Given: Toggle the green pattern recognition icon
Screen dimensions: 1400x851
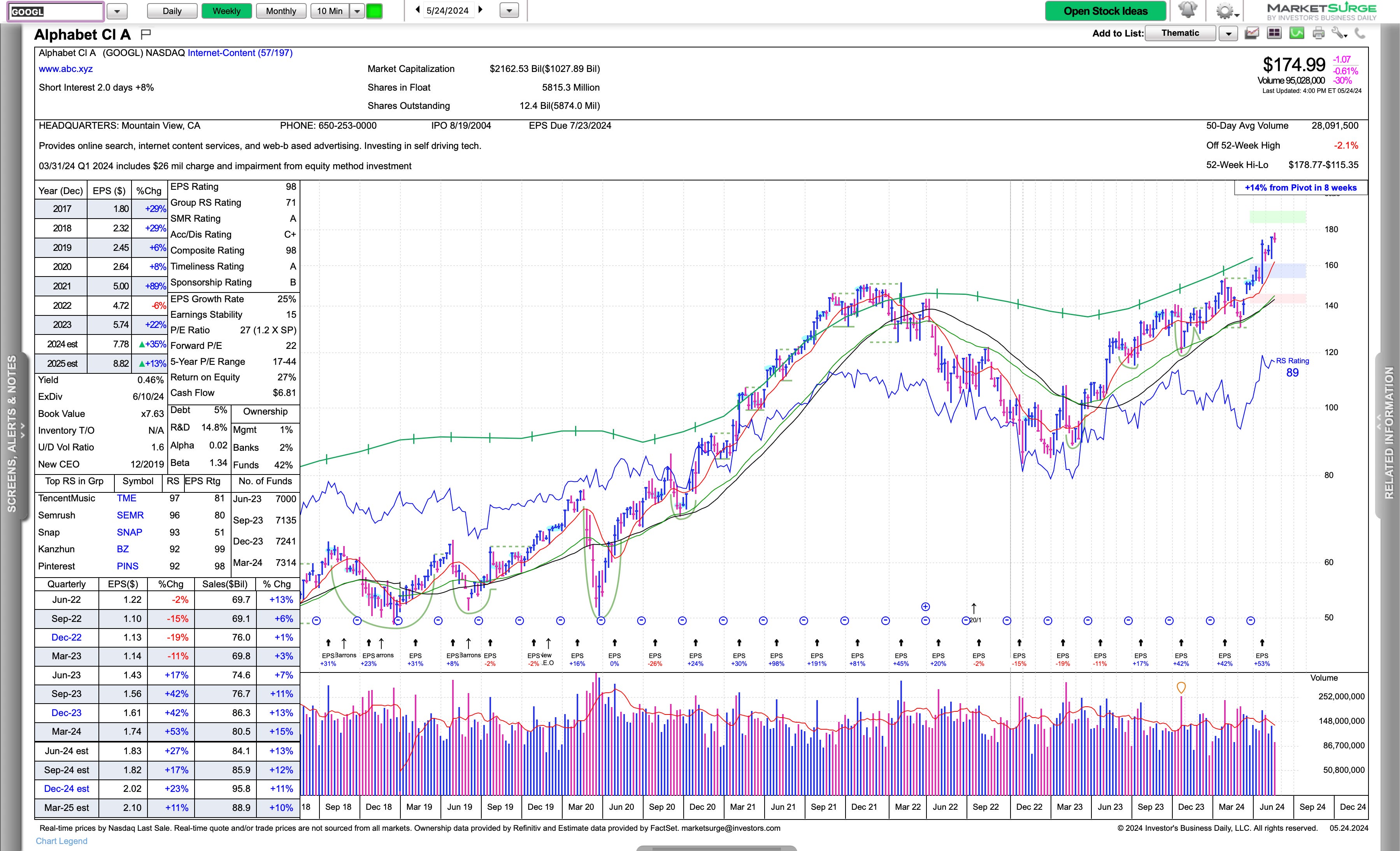Looking at the screenshot, I should click(x=1296, y=33).
